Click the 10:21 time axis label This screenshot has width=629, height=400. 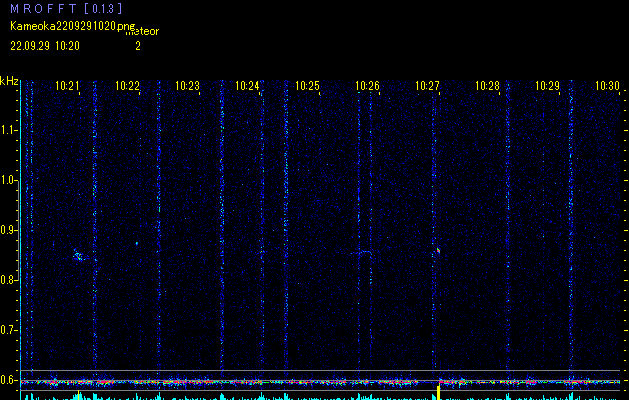[67, 86]
